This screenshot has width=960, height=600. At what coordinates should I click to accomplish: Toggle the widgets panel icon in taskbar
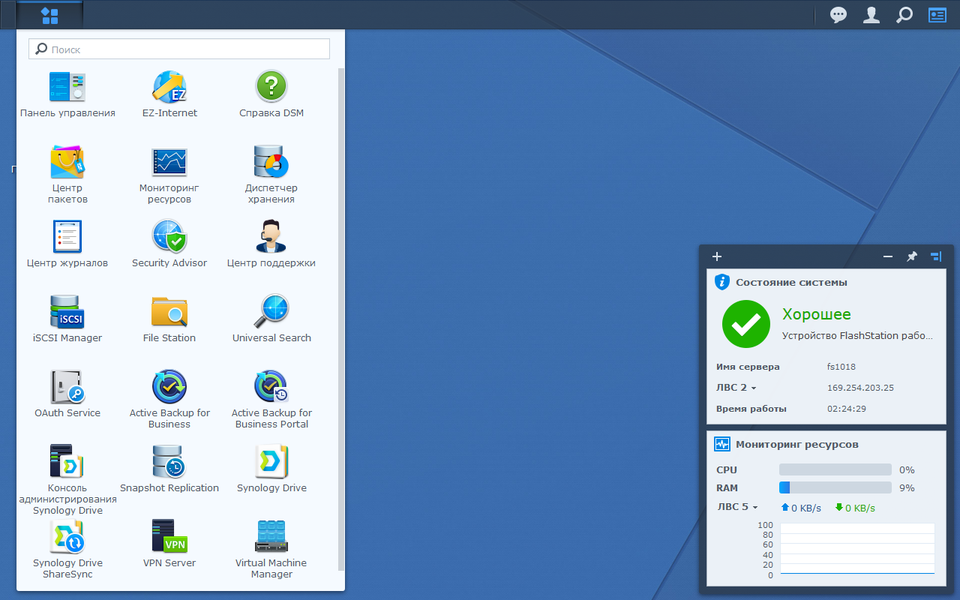pyautogui.click(x=937, y=15)
